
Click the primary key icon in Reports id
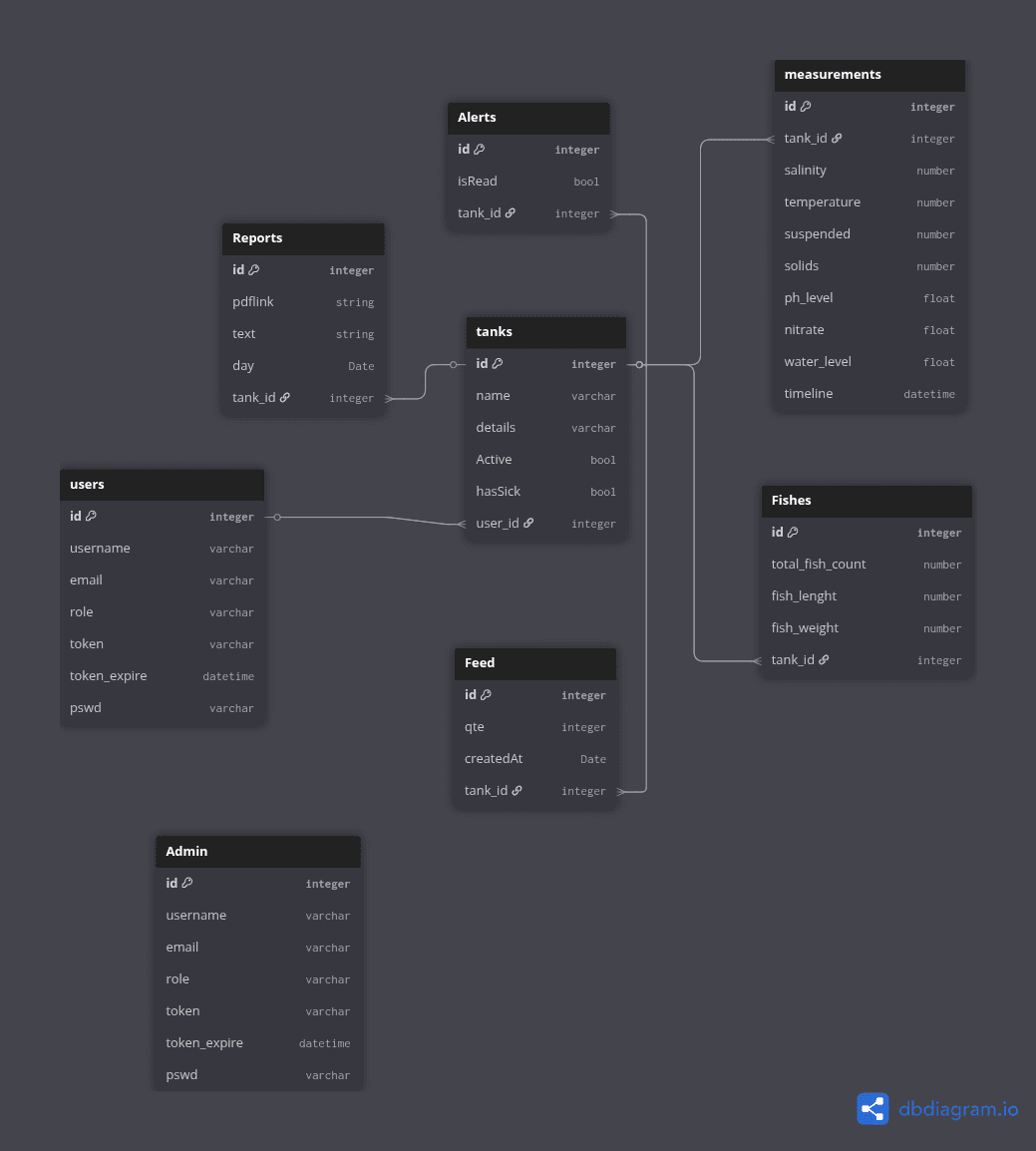[254, 270]
